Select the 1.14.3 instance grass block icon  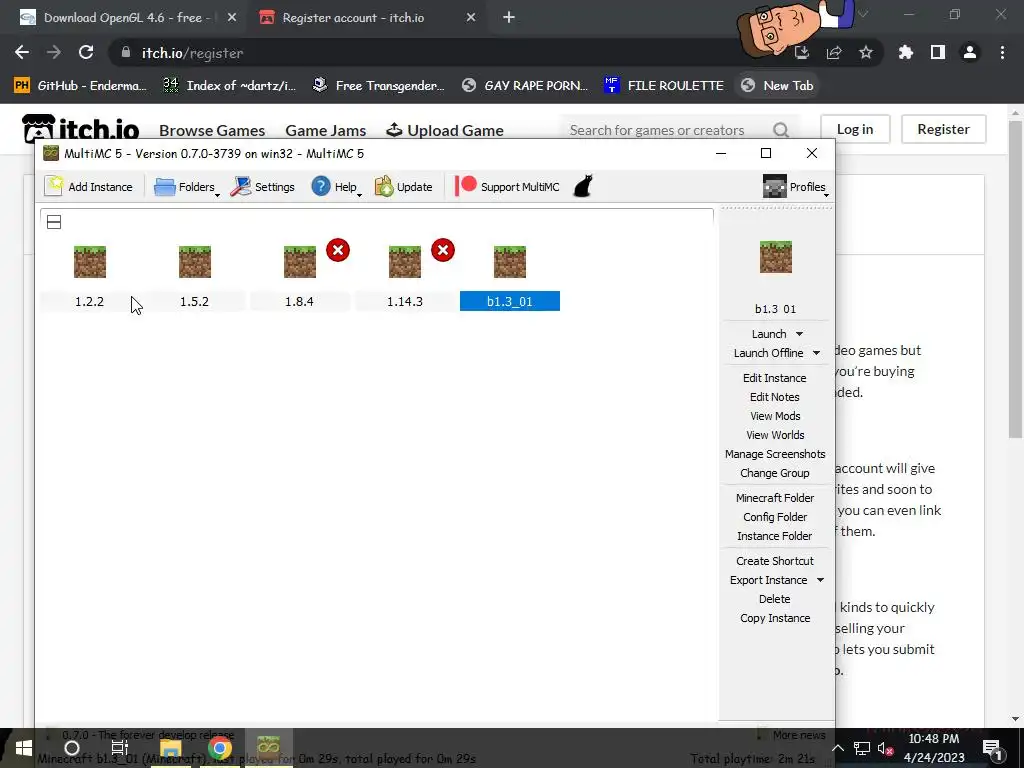(x=405, y=261)
